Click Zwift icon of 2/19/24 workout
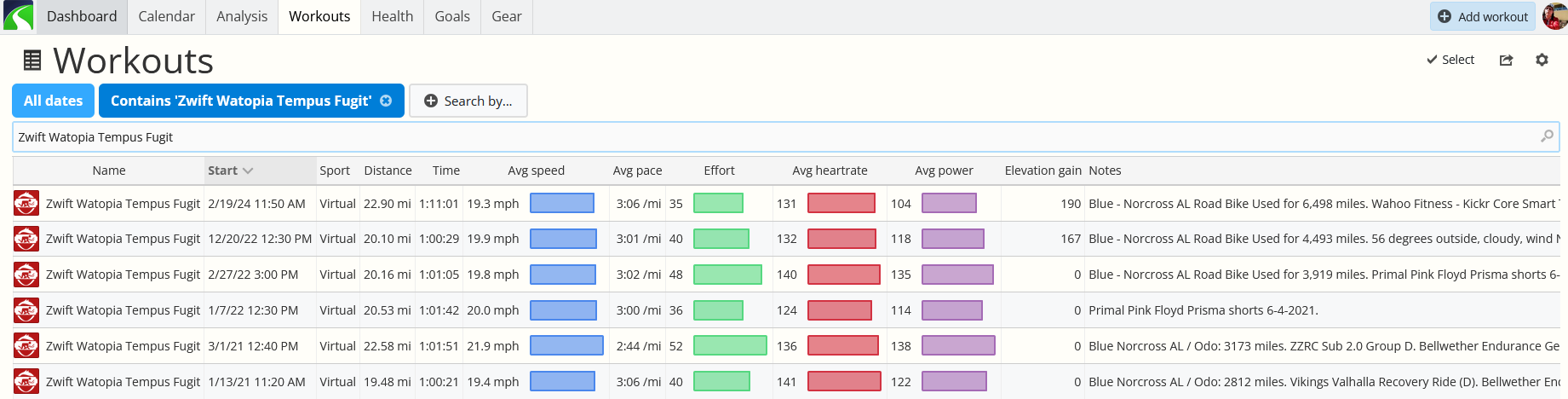Screen dimensions: 1568x399 click(x=26, y=203)
